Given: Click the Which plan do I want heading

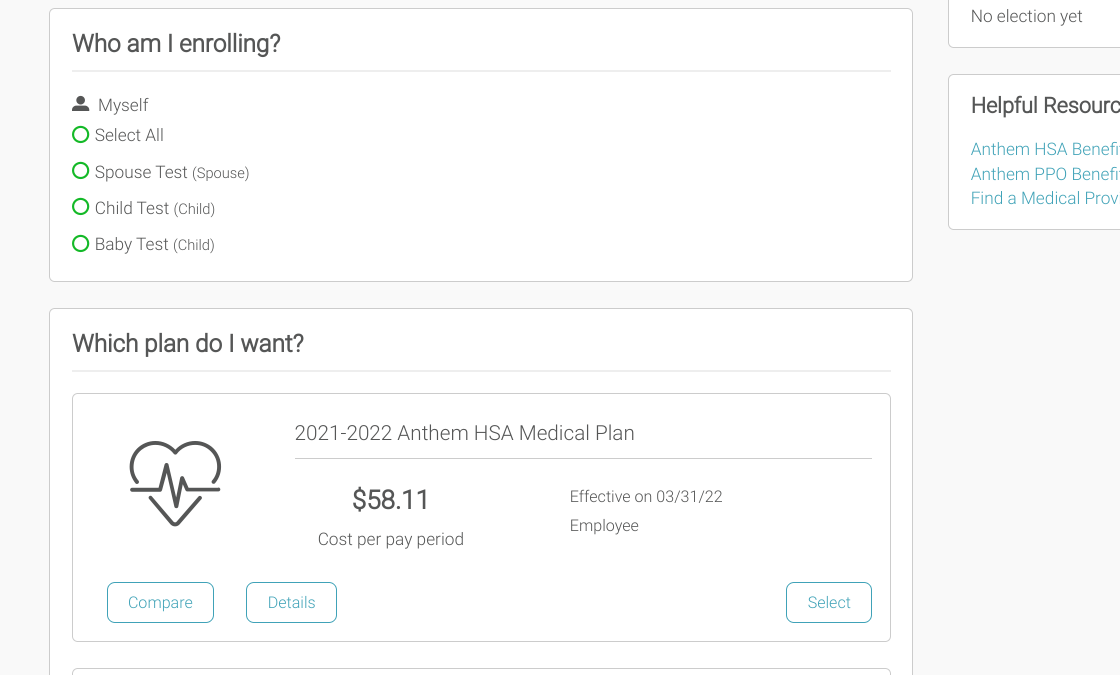Looking at the screenshot, I should (x=188, y=343).
